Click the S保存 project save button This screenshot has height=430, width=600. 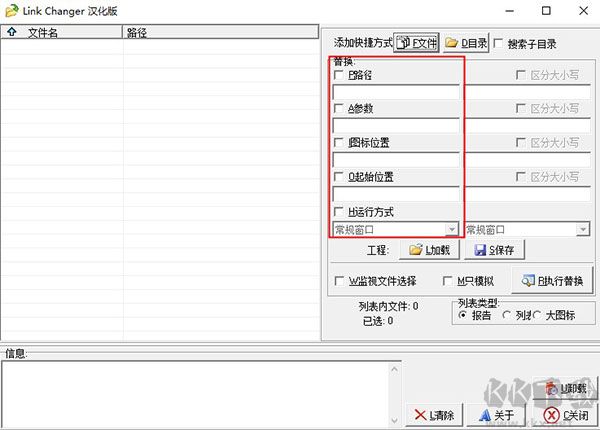pos(494,250)
